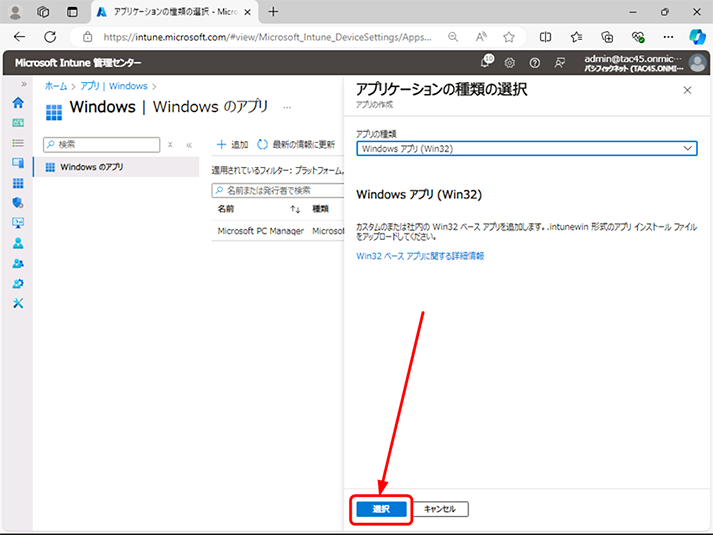713x535 pixels.
Task: Open notifications bell in Intune header
Action: click(x=487, y=62)
